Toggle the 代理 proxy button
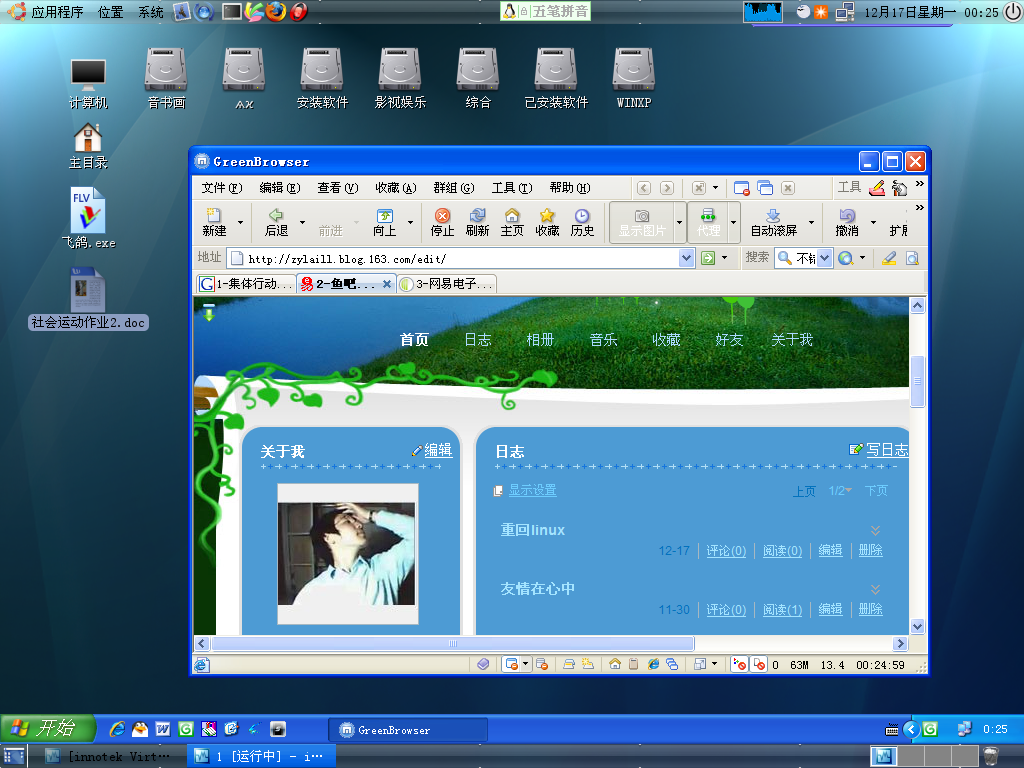 (x=708, y=223)
